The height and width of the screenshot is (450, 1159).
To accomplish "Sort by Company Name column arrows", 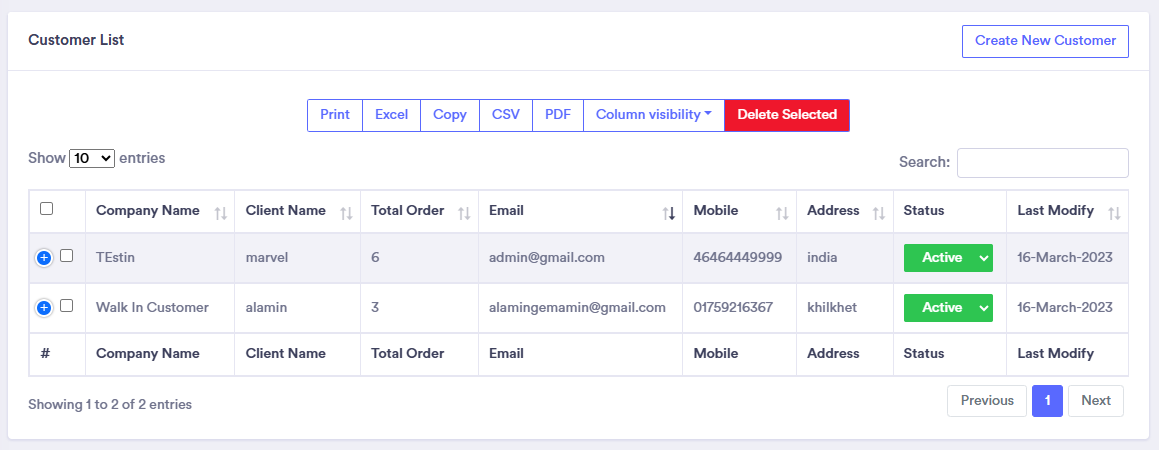I will [221, 212].
